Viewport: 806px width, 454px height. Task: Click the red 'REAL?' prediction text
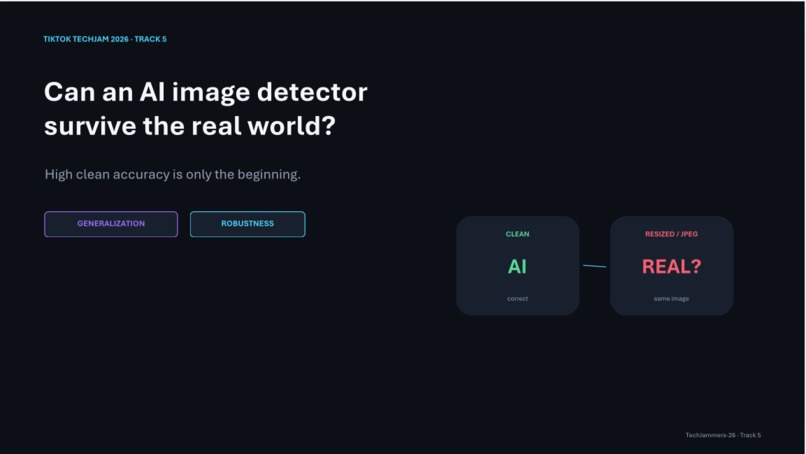click(671, 266)
